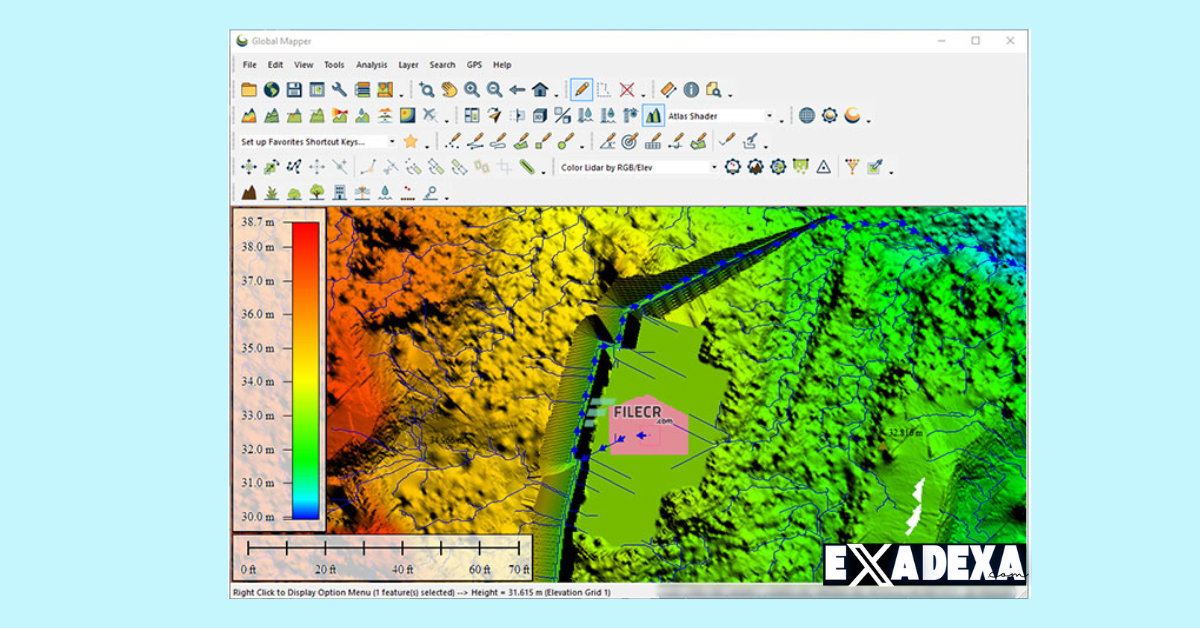1200x628 pixels.
Task: Open the Analysis menu
Action: pos(371,64)
